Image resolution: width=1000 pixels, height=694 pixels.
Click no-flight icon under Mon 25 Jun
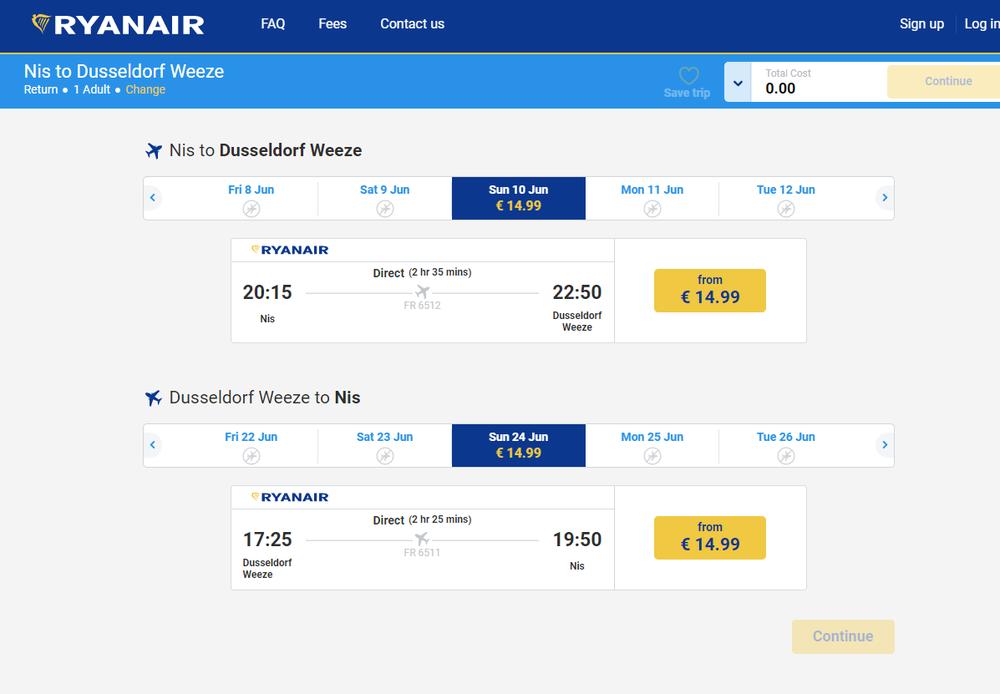click(652, 455)
